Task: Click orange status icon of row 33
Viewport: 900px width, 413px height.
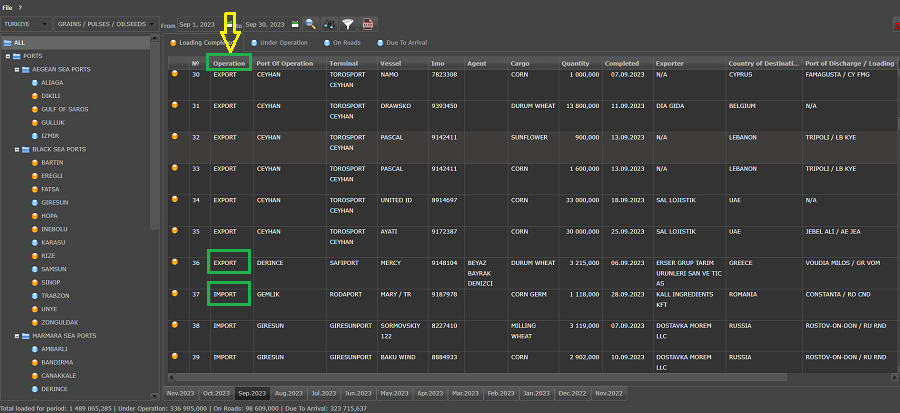Action: pos(174,167)
